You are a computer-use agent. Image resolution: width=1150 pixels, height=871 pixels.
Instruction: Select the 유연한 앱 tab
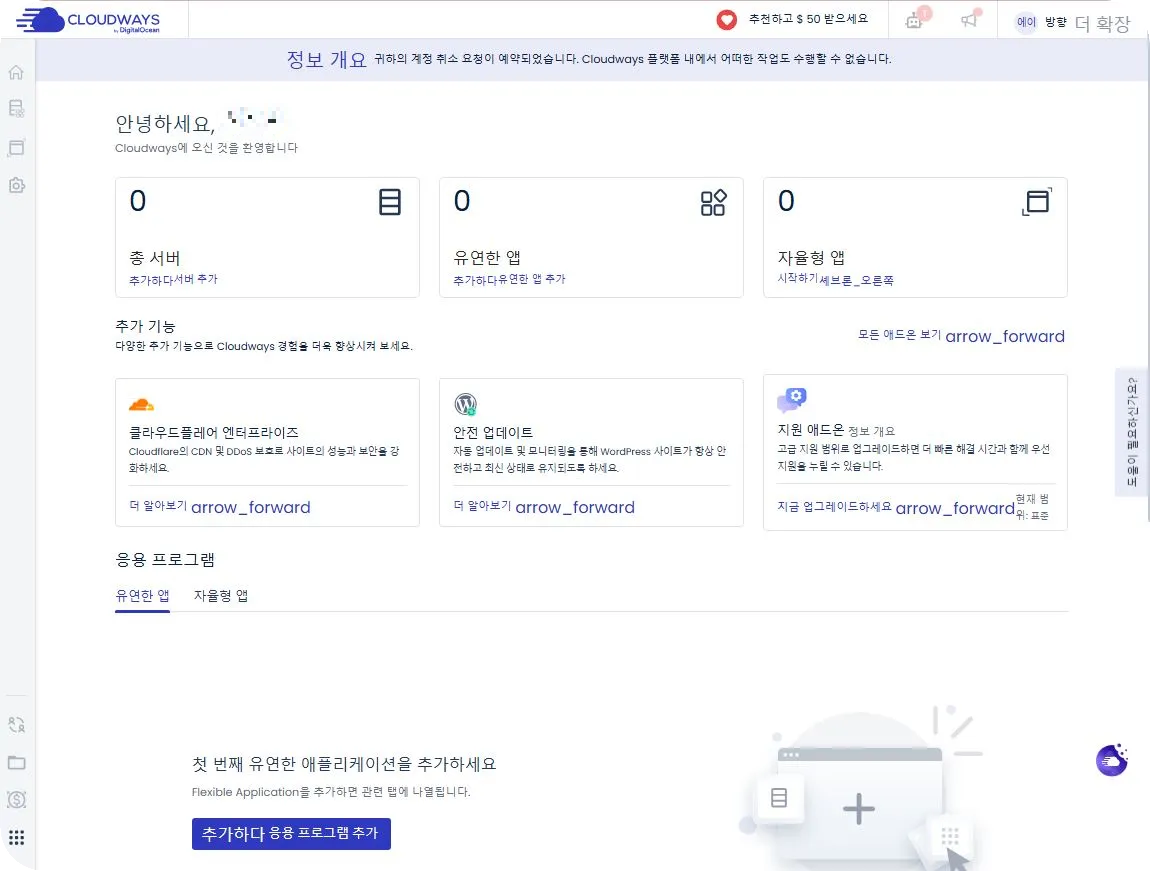(x=142, y=594)
